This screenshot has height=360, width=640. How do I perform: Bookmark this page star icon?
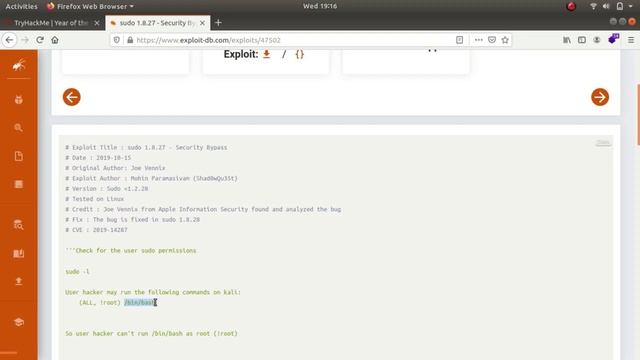click(x=505, y=40)
